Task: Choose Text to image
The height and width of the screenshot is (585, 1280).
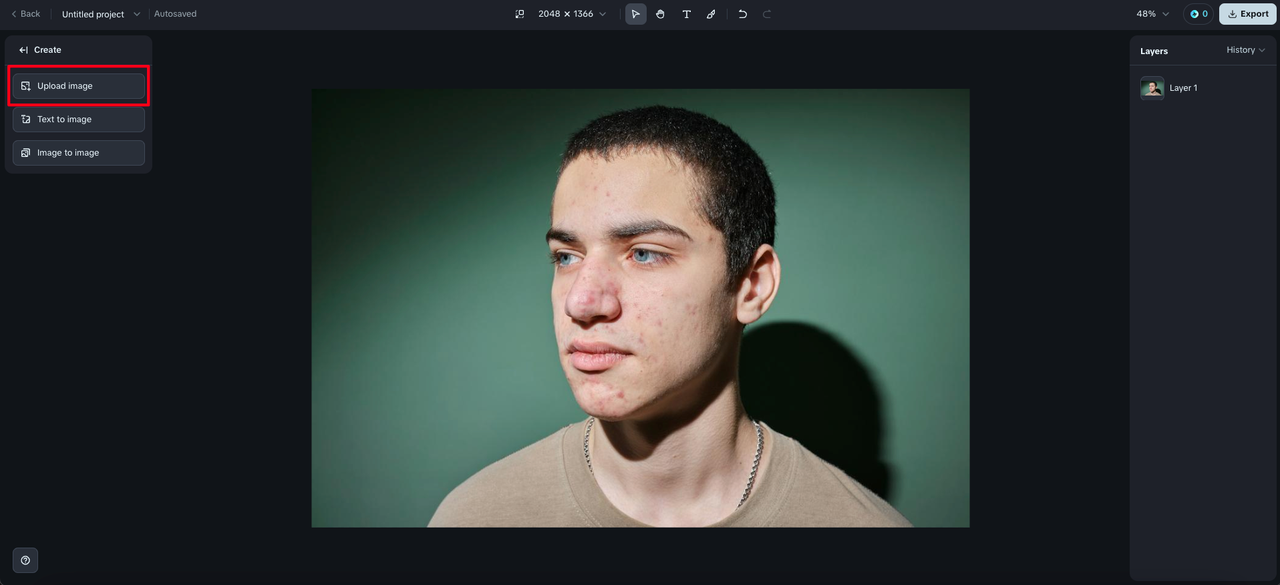Action: (79, 119)
